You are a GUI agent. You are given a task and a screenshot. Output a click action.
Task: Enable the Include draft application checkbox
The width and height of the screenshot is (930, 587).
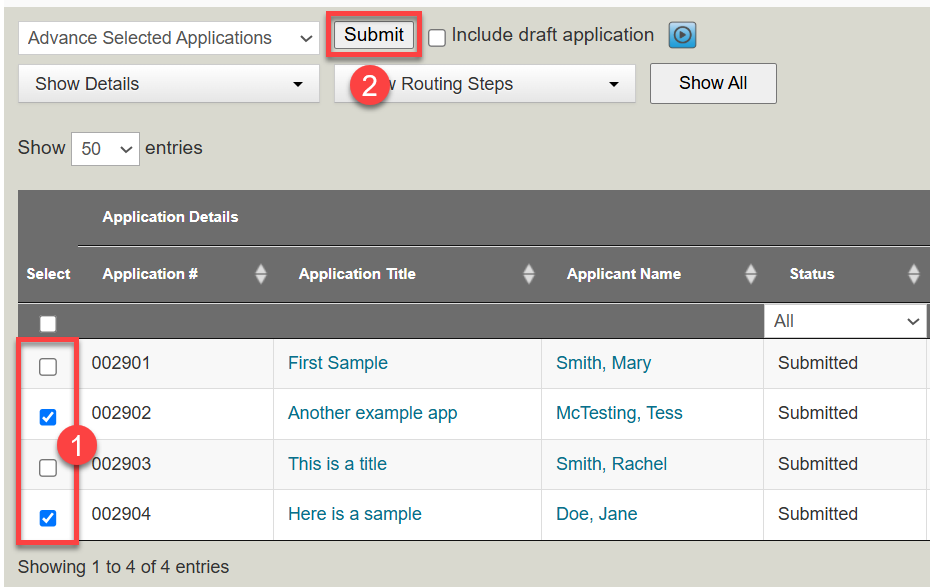436,36
